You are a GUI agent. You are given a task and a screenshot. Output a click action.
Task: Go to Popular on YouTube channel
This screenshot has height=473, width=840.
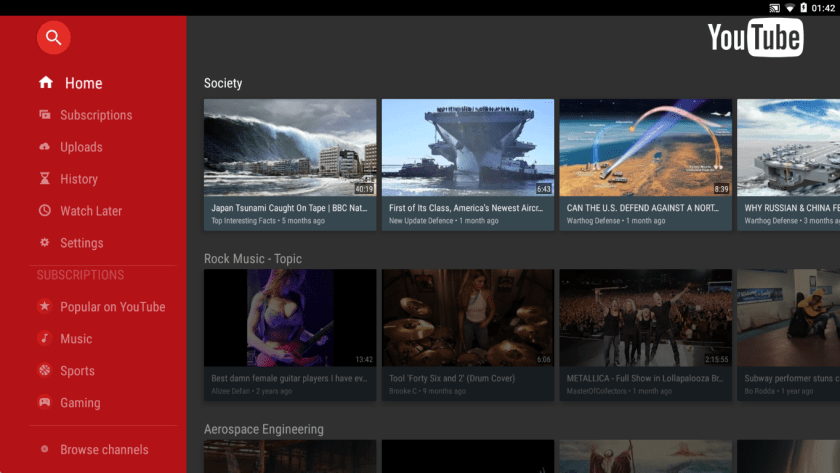[112, 307]
